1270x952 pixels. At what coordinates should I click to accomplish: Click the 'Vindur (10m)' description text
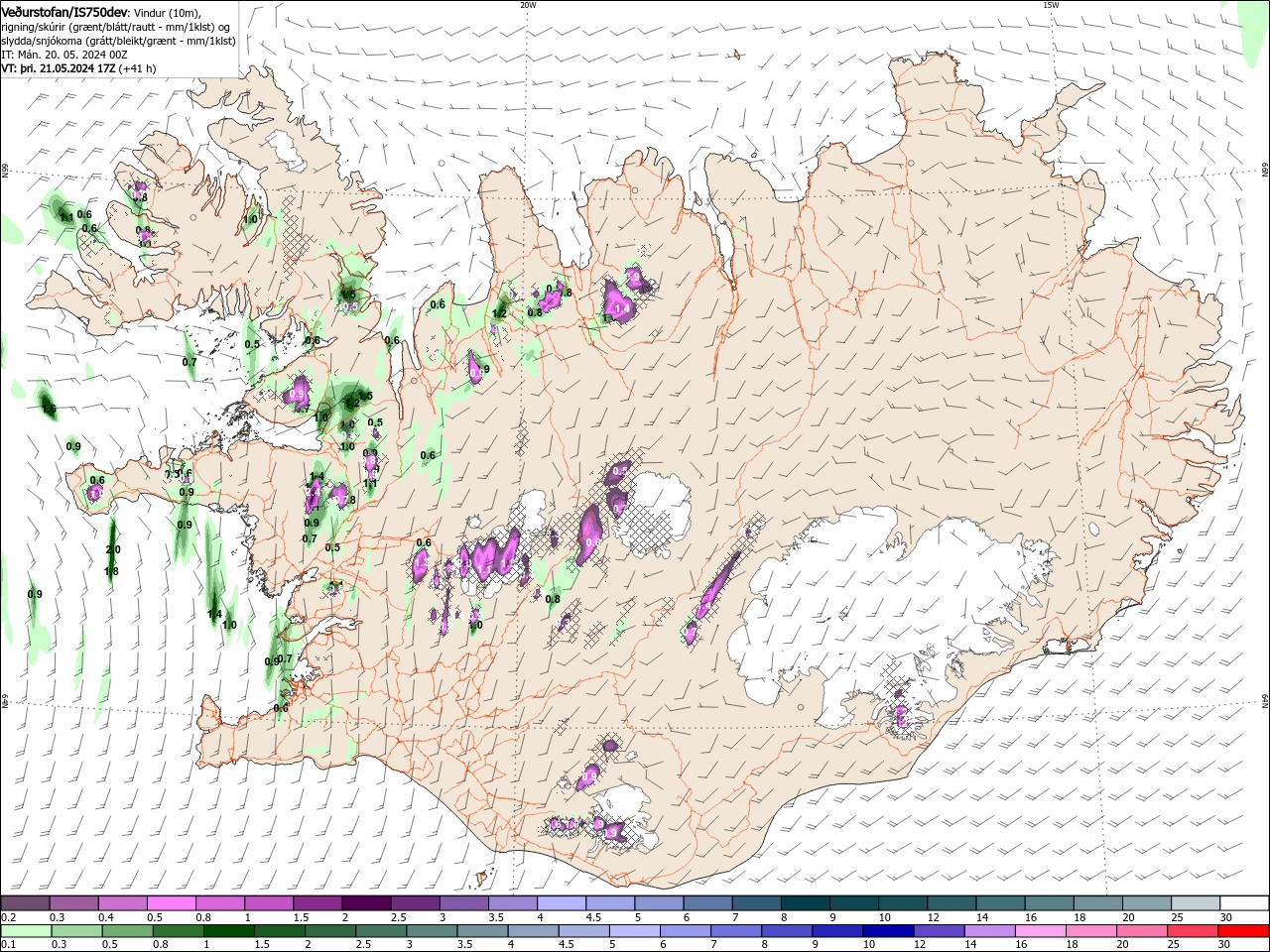tap(168, 12)
